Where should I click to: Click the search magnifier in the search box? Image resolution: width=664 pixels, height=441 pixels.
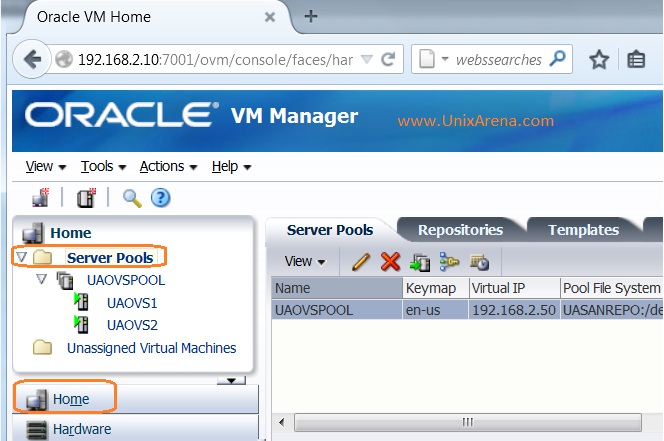(557, 58)
